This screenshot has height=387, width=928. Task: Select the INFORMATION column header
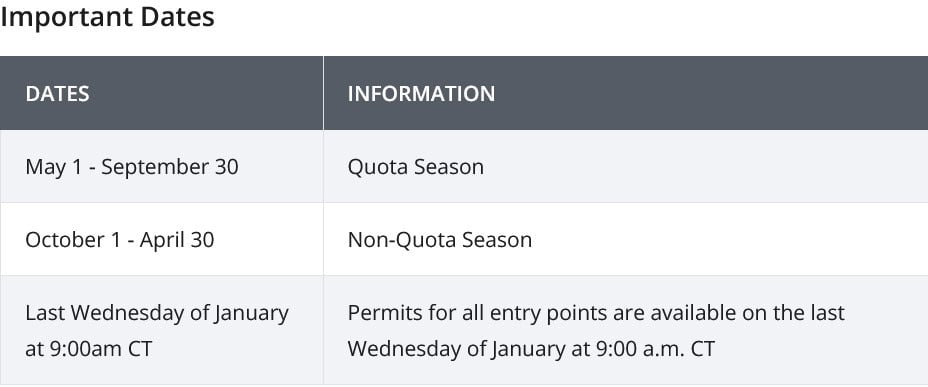click(421, 94)
